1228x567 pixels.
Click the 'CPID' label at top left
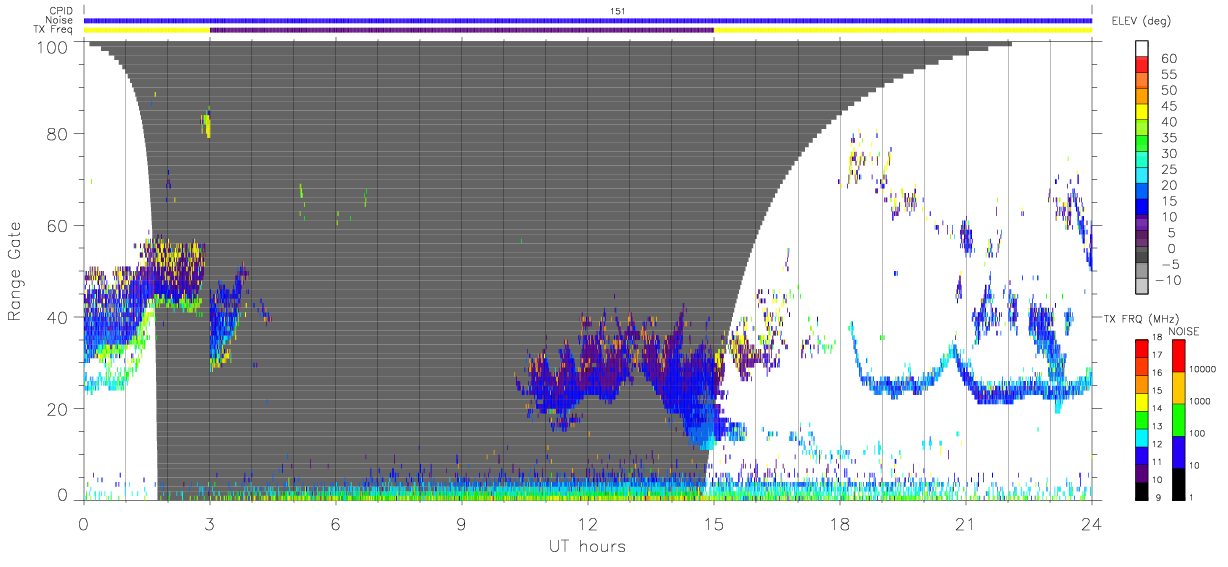point(61,11)
